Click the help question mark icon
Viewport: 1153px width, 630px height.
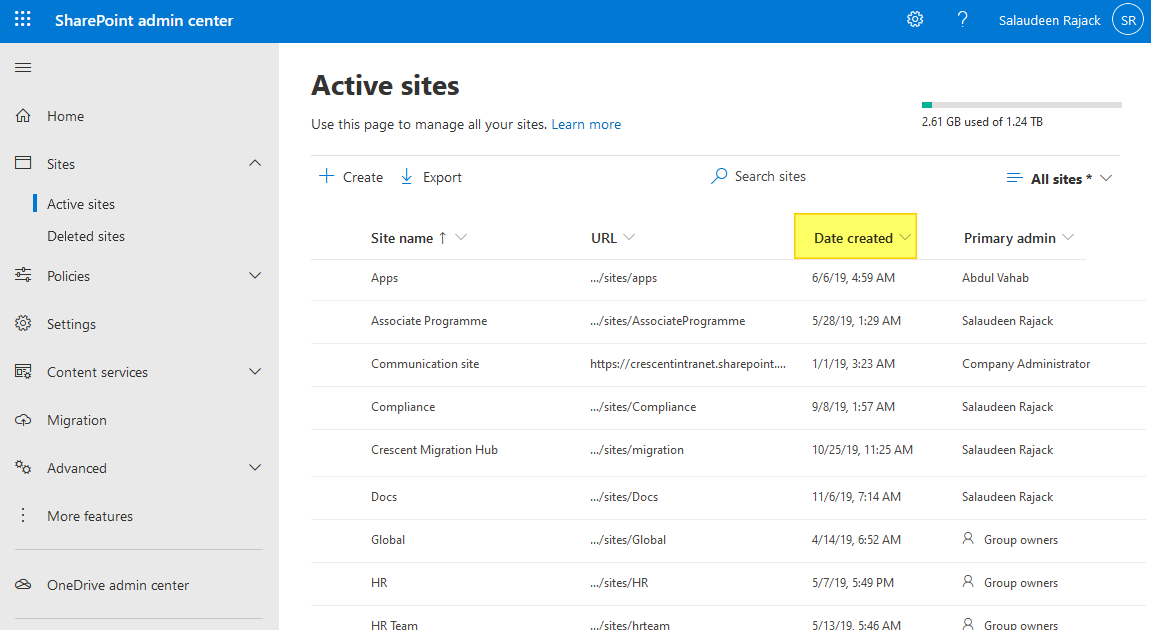pos(962,19)
